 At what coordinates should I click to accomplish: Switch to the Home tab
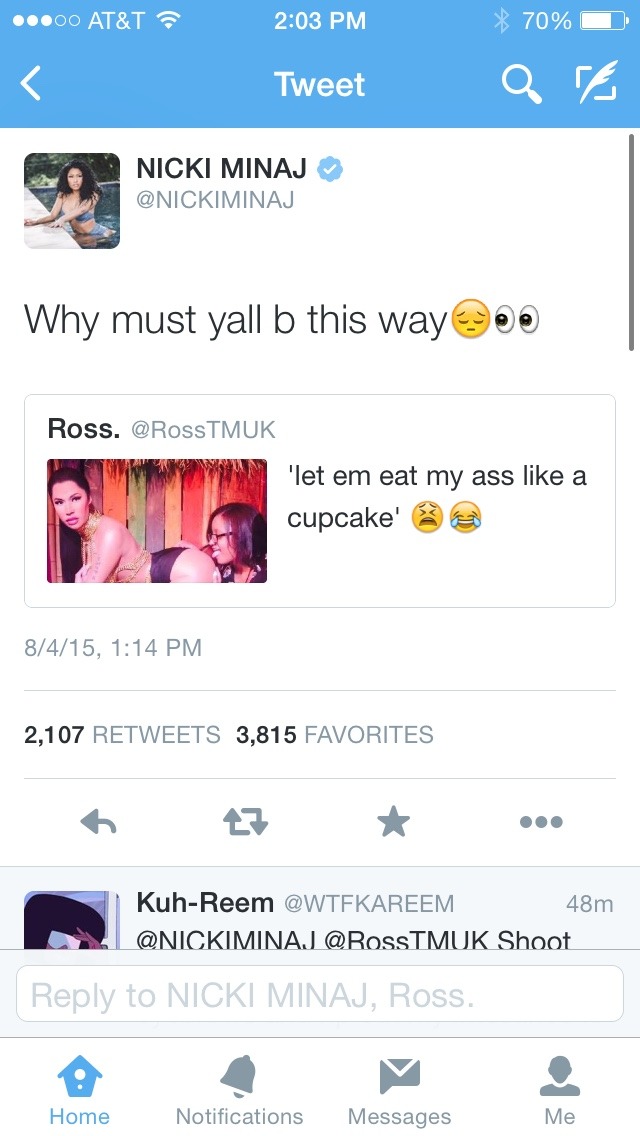click(80, 1090)
